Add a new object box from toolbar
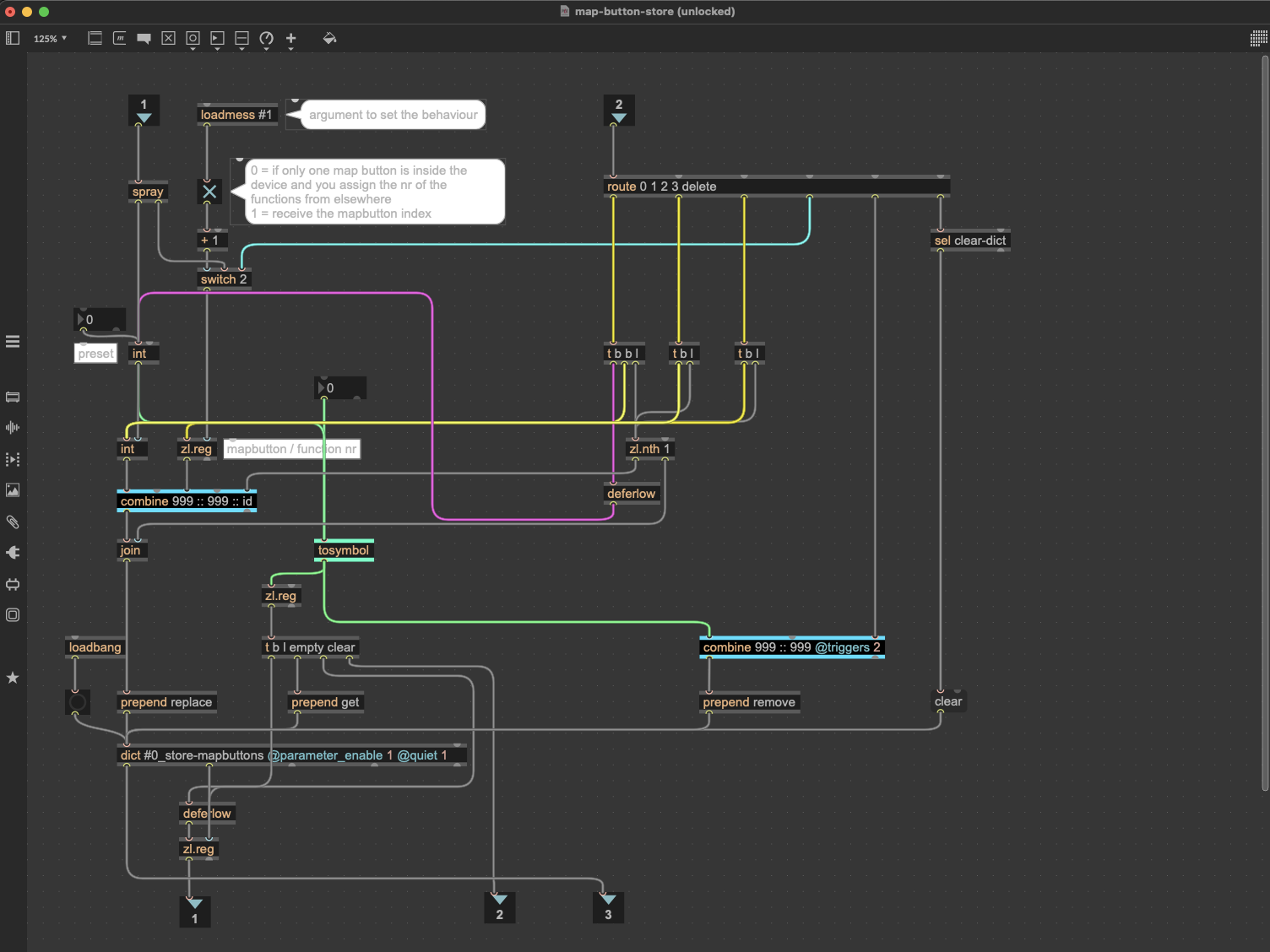The image size is (1270, 952). 95,38
